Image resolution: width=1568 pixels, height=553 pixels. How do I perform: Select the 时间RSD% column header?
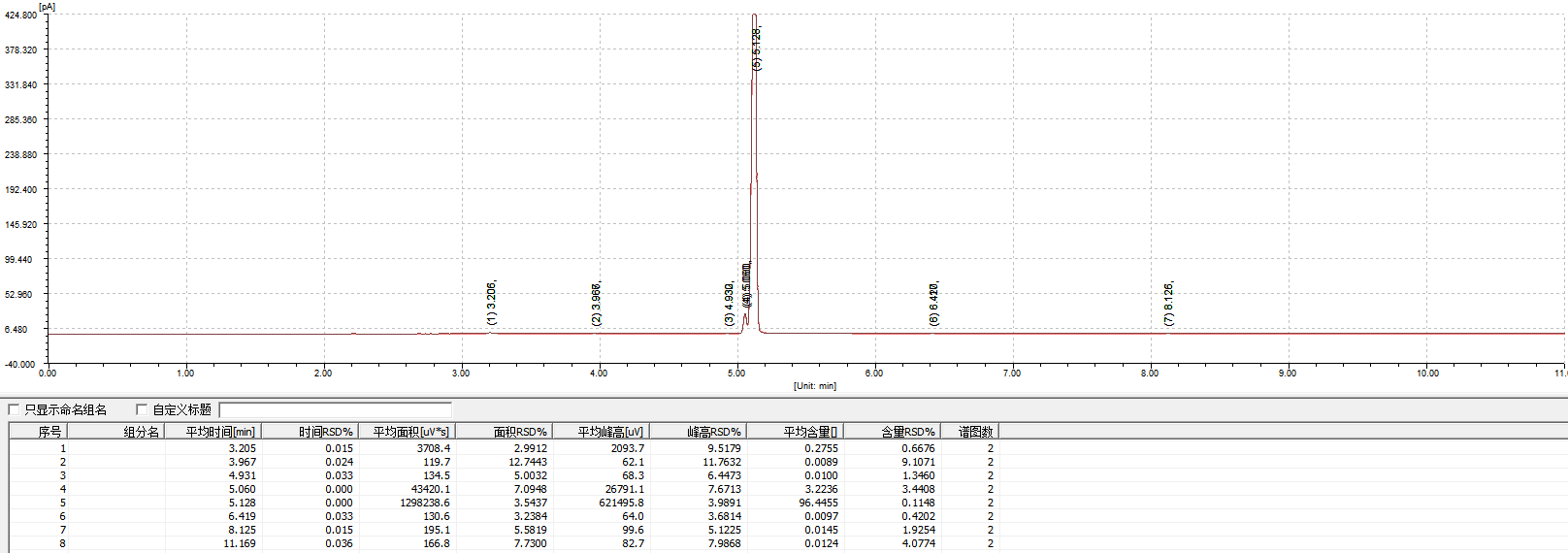[x=310, y=432]
